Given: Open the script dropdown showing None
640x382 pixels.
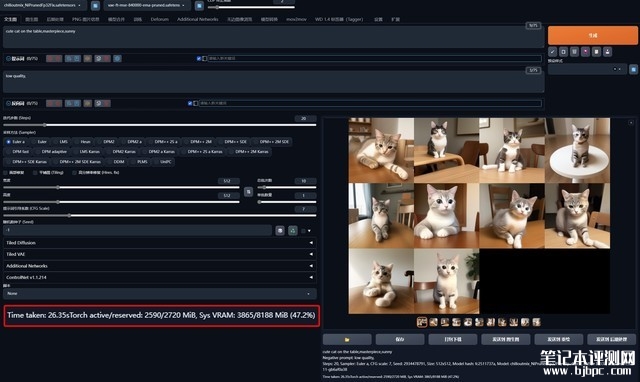Looking at the screenshot, I should coord(160,293).
